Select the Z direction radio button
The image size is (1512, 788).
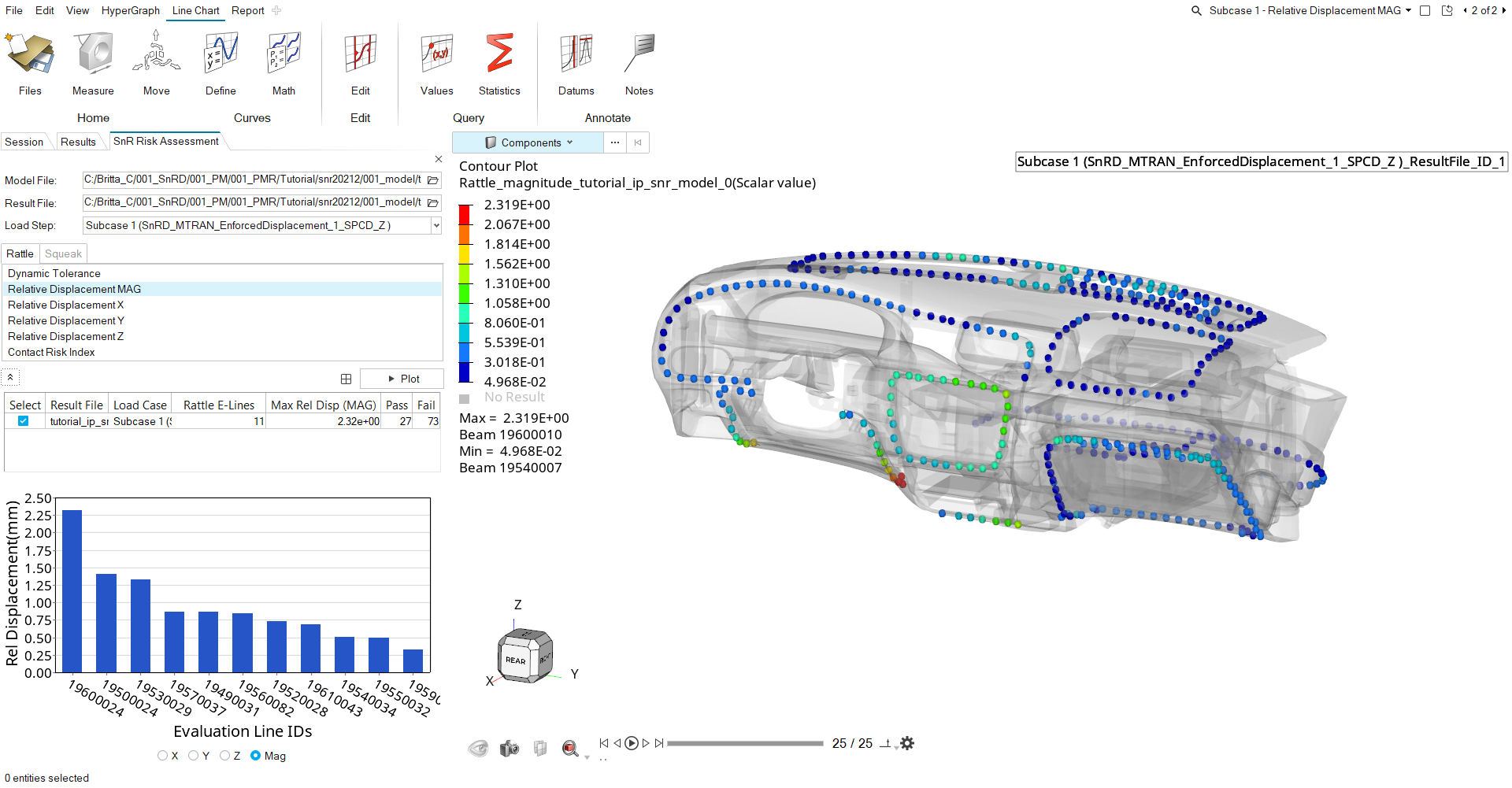coord(224,756)
